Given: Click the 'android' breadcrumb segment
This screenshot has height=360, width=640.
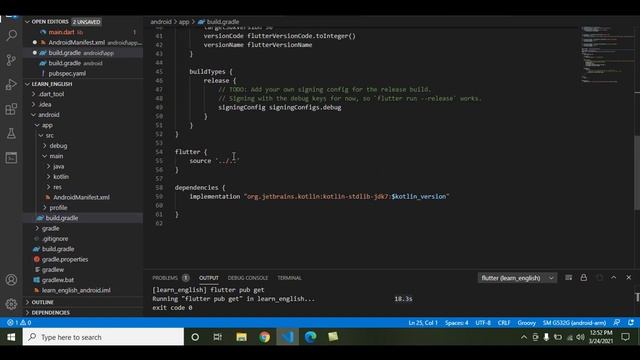Looking at the screenshot, I should [x=161, y=22].
